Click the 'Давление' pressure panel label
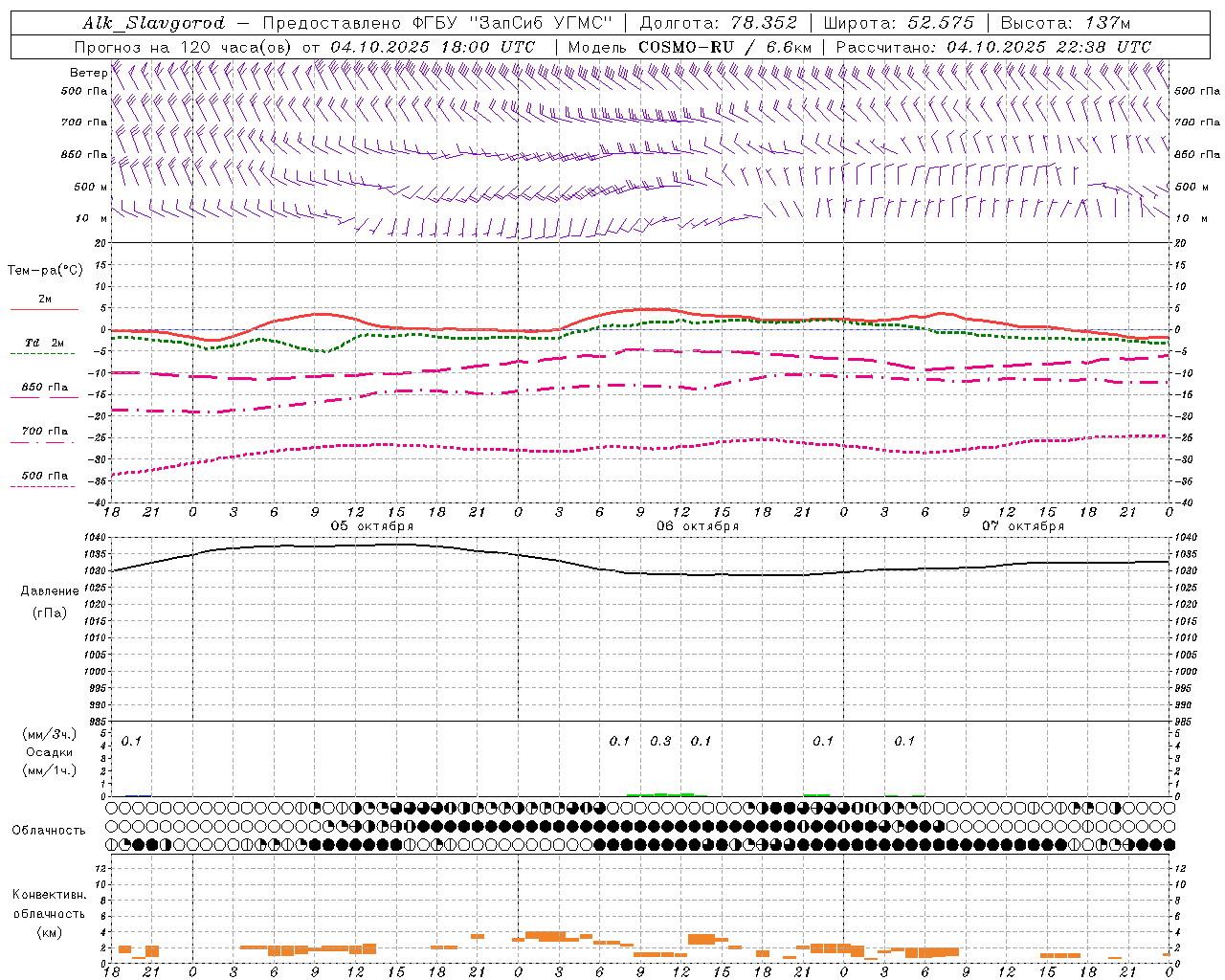 click(50, 591)
